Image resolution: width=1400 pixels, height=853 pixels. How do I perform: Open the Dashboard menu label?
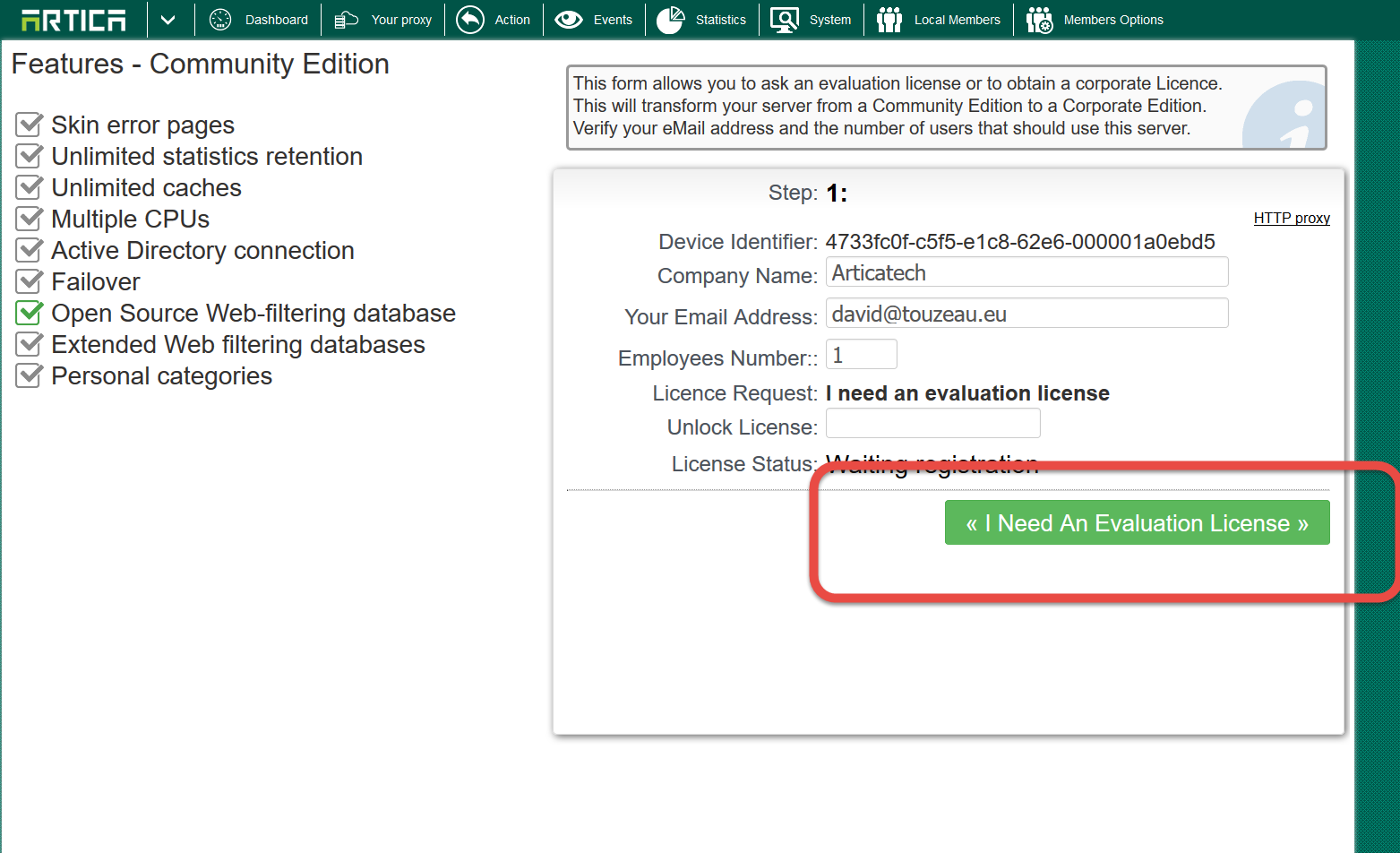point(277,20)
